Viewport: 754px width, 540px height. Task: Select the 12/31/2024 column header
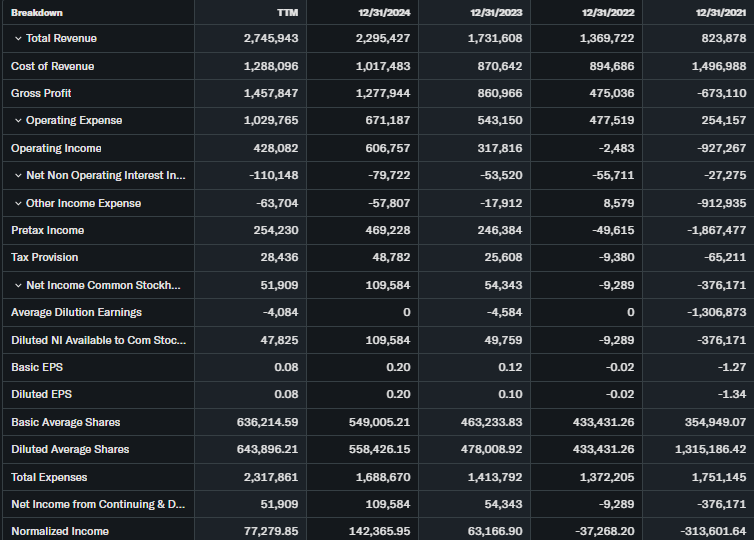tap(392, 12)
